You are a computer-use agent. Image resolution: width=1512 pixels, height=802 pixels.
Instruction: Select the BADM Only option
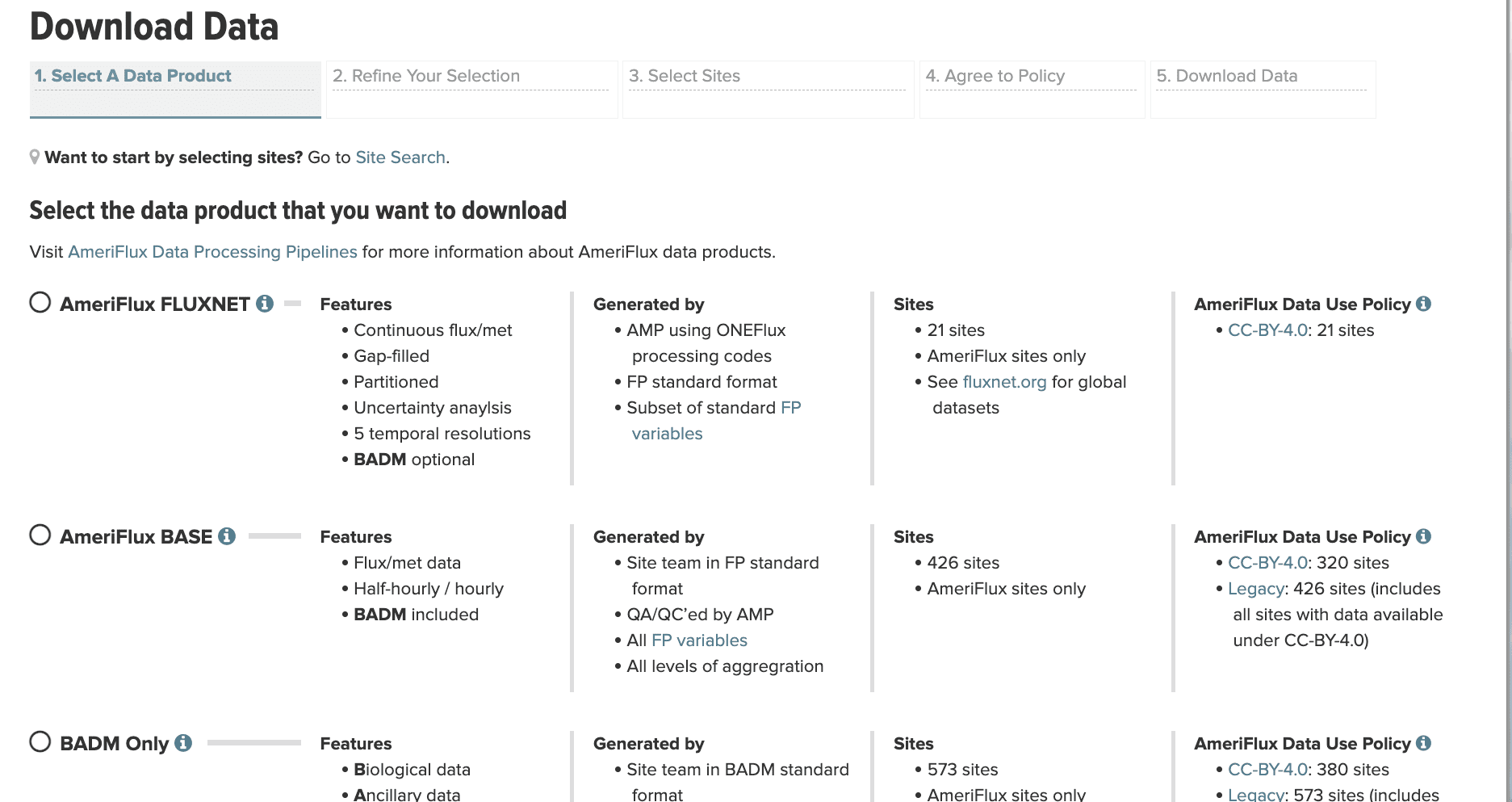click(x=39, y=742)
